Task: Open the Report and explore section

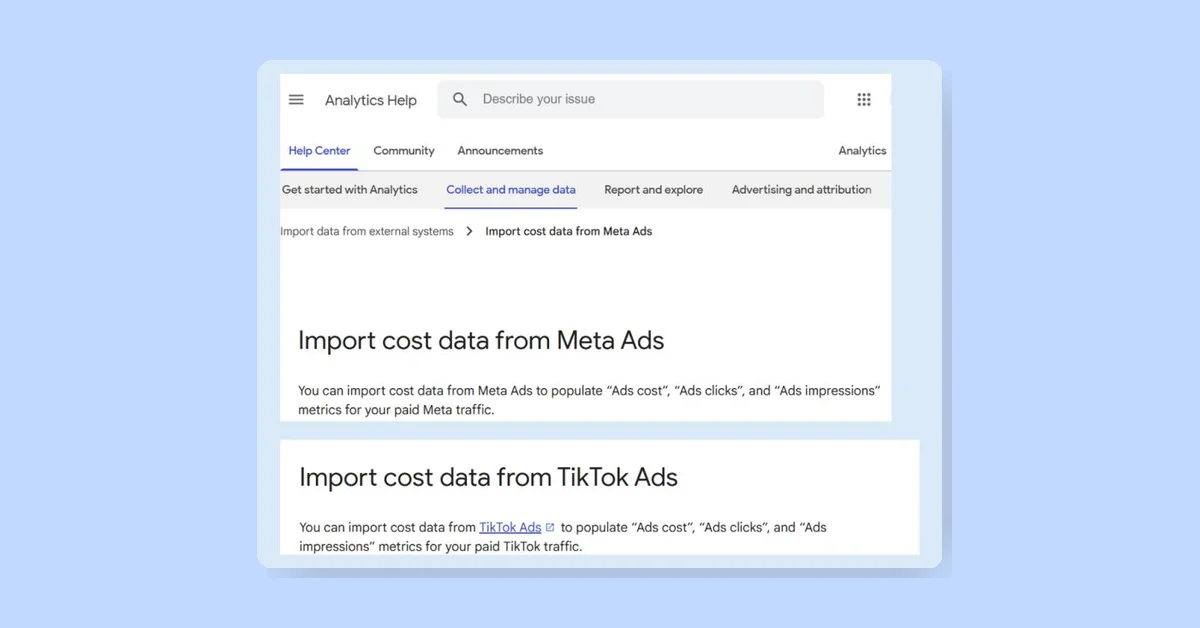Action: point(654,190)
